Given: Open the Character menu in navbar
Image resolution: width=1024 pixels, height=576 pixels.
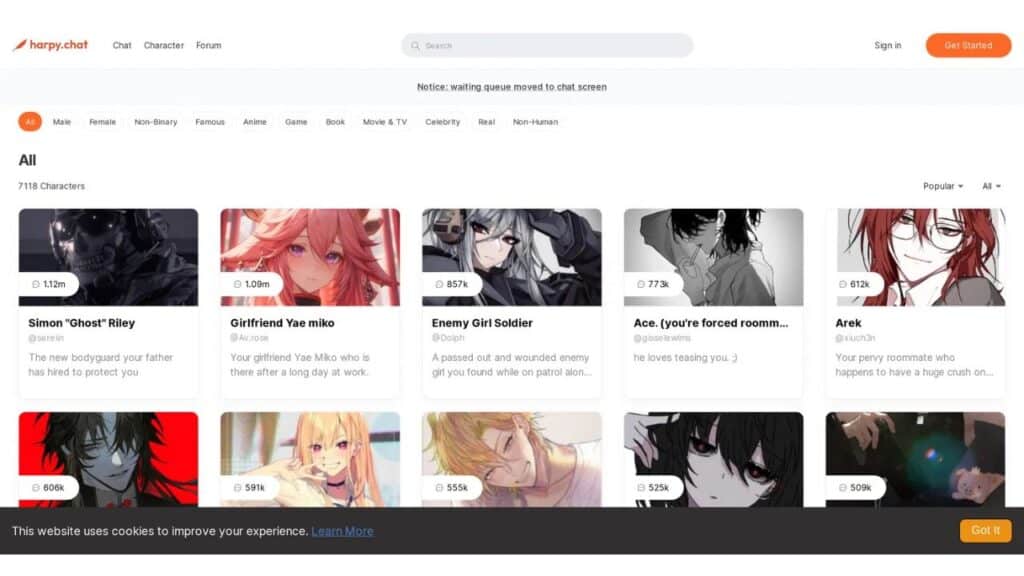Looking at the screenshot, I should tap(164, 45).
